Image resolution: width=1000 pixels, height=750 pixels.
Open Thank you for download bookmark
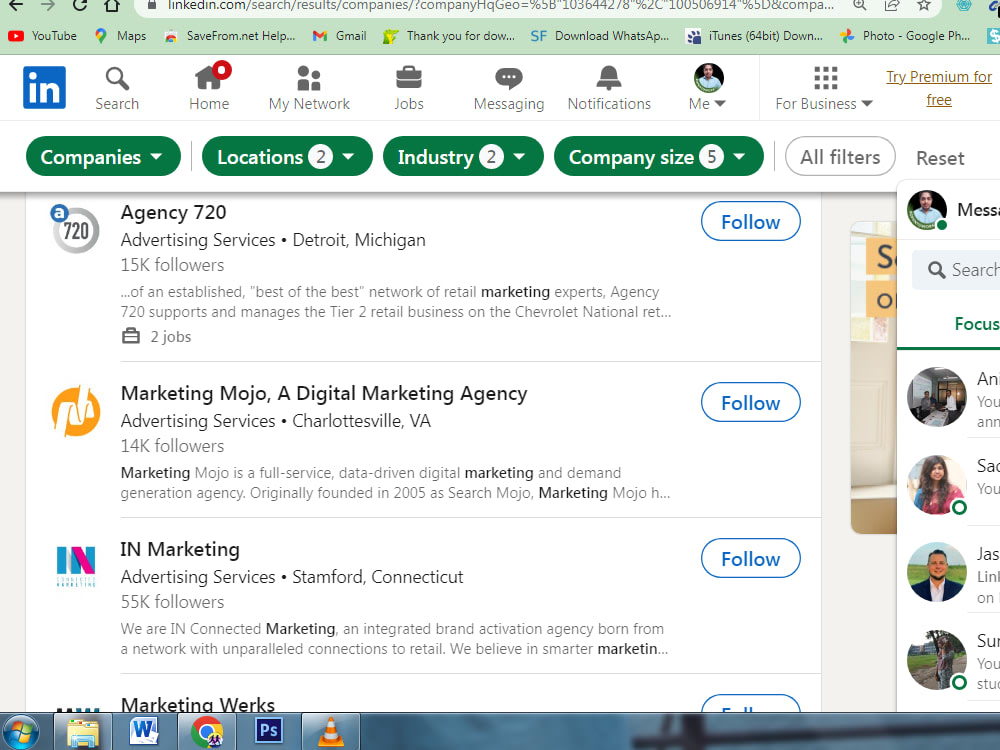(x=449, y=36)
